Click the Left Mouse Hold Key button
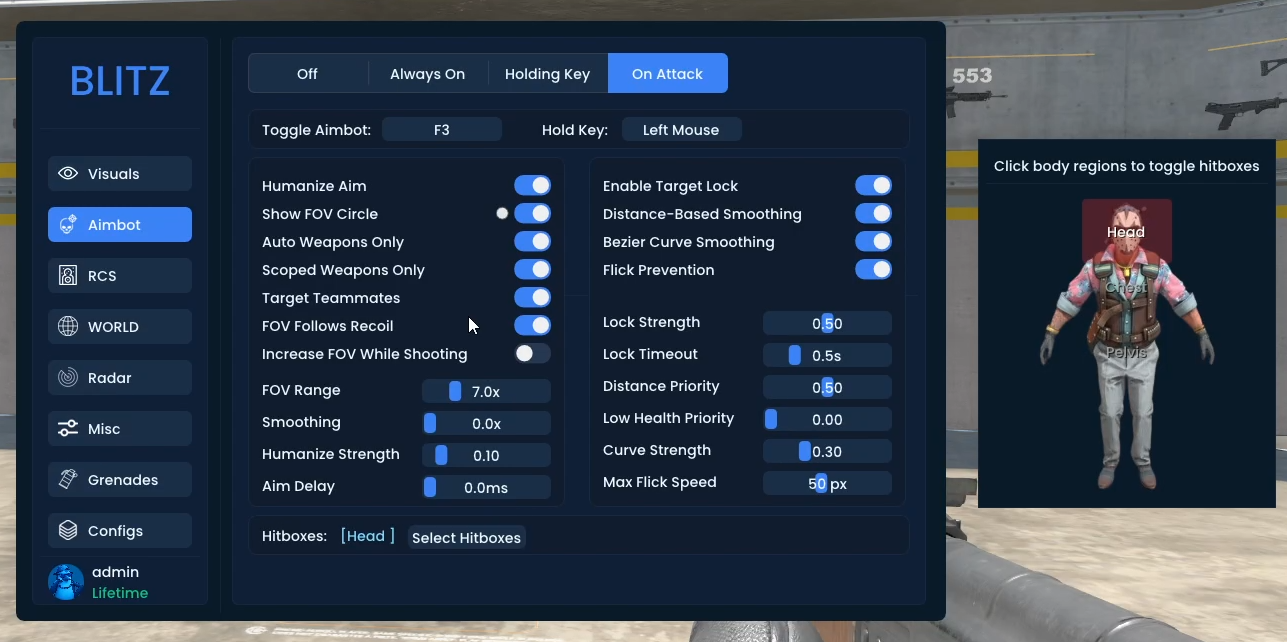This screenshot has width=1287, height=642. pyautogui.click(x=681, y=128)
